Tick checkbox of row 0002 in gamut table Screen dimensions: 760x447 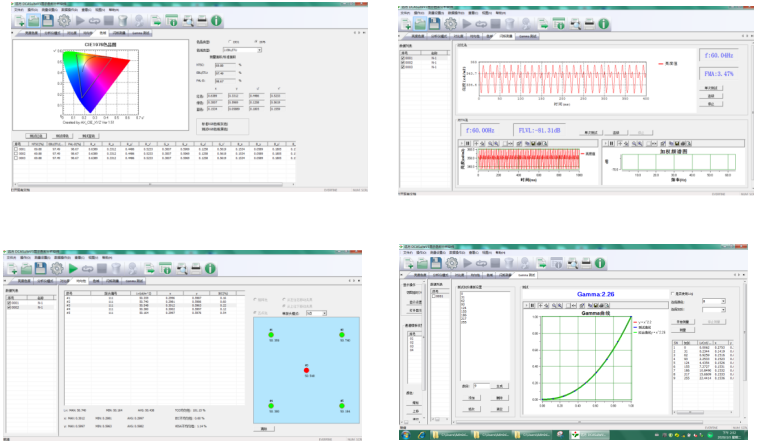point(16,154)
